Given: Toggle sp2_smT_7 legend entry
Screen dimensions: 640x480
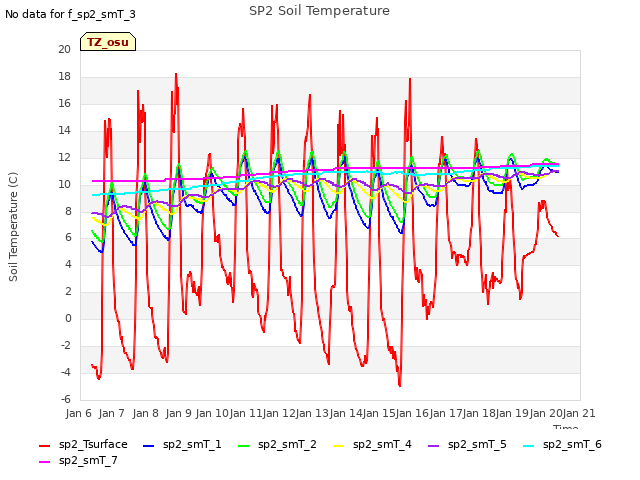Looking at the screenshot, I should coord(78,460).
